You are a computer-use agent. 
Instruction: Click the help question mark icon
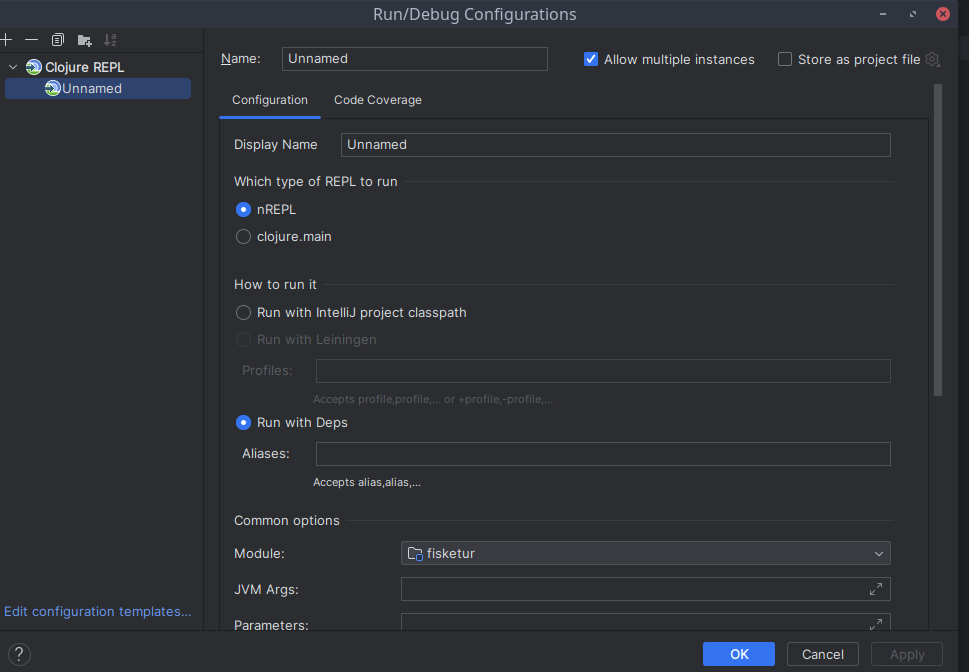[x=19, y=655]
